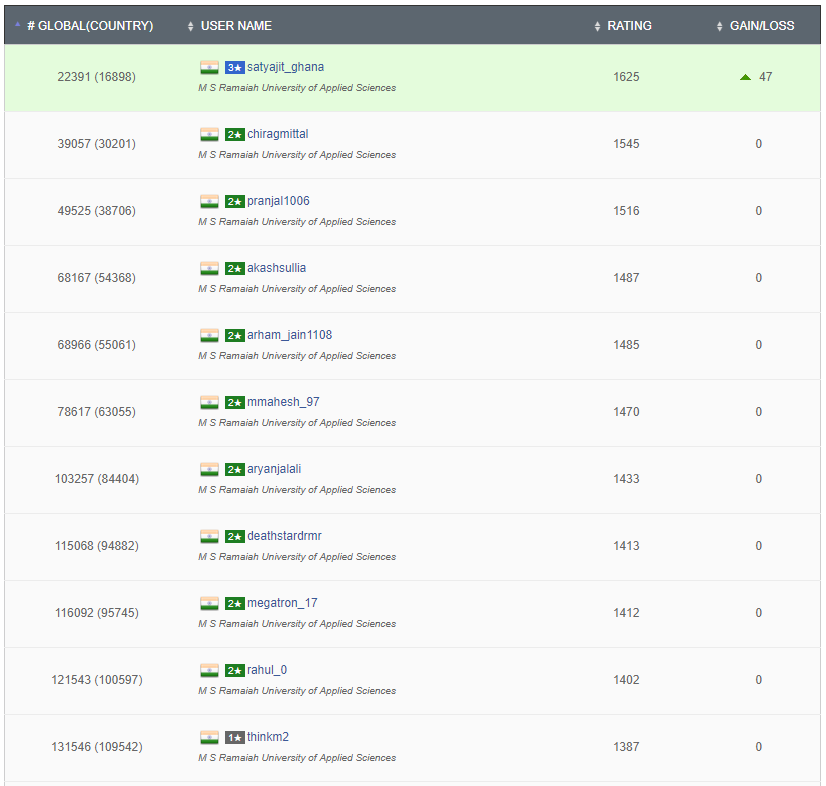Select rank cell 103257 (84404)
826x786 pixels.
click(x=96, y=478)
